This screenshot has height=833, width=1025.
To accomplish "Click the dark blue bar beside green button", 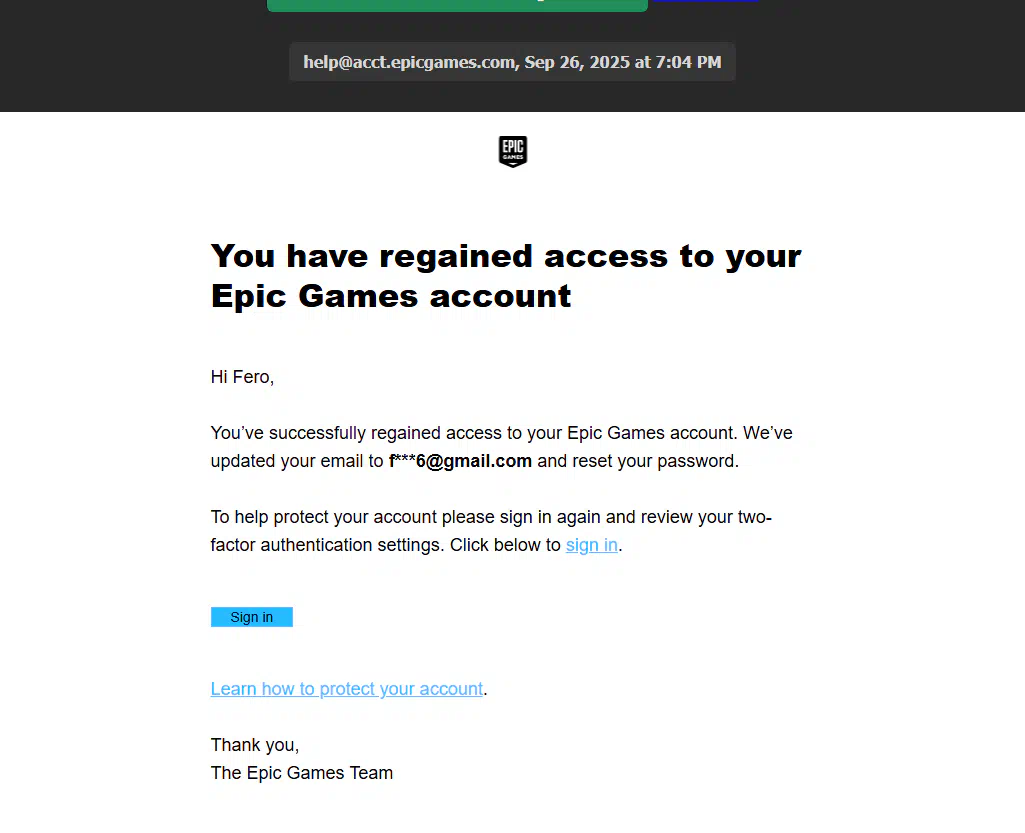I will [x=706, y=1].
